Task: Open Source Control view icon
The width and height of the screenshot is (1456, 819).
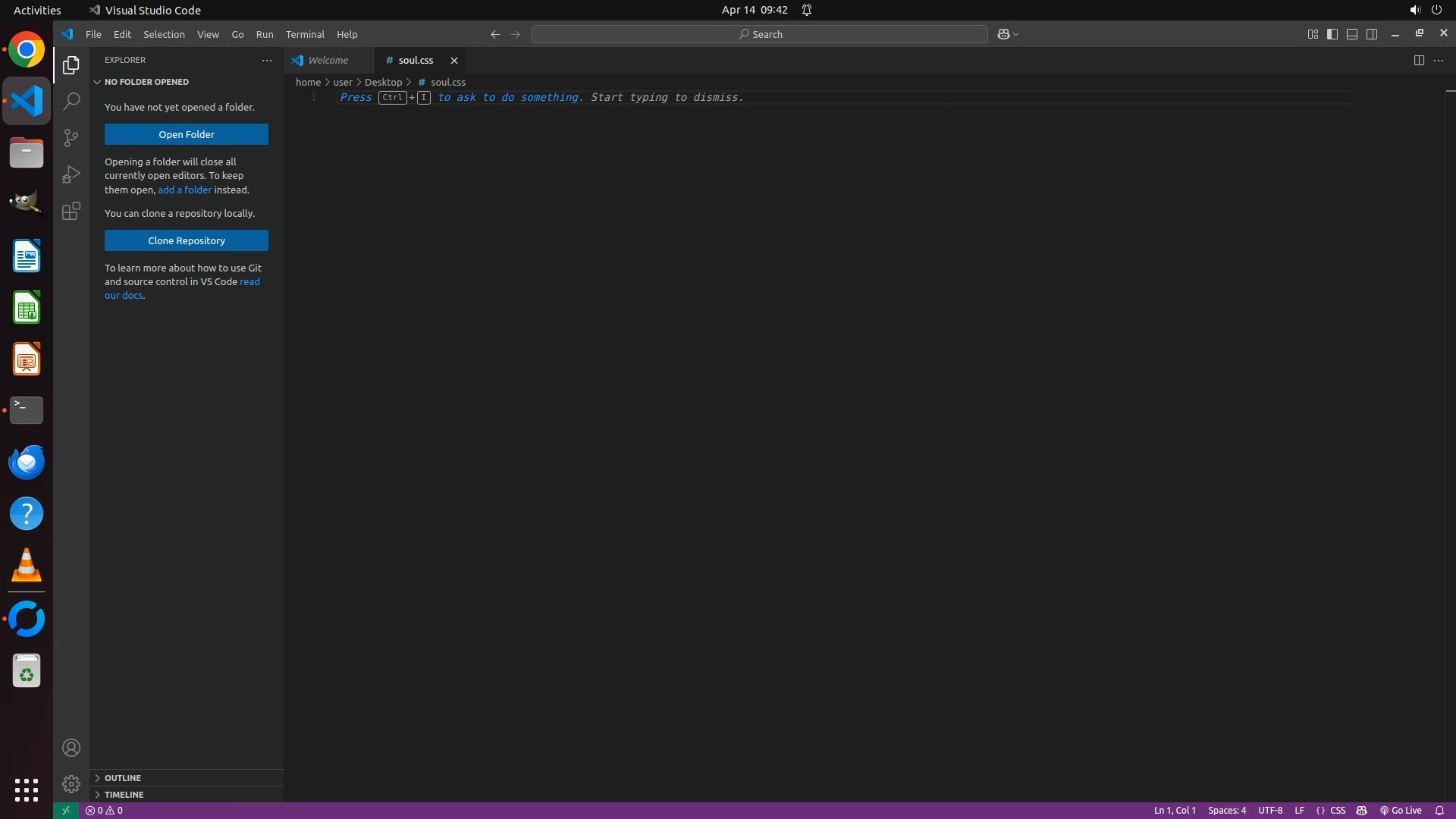Action: tap(71, 138)
